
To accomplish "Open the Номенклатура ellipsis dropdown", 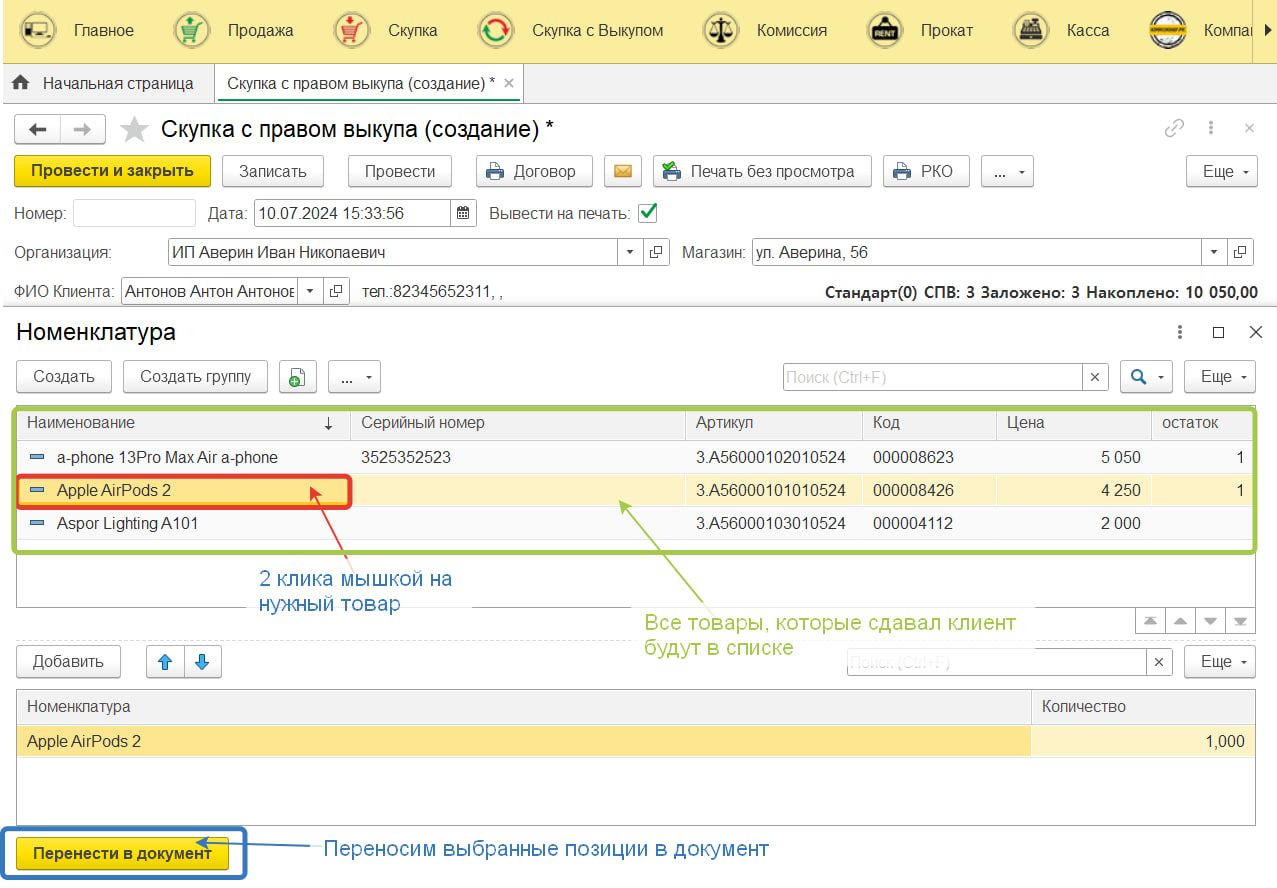I will pos(354,377).
